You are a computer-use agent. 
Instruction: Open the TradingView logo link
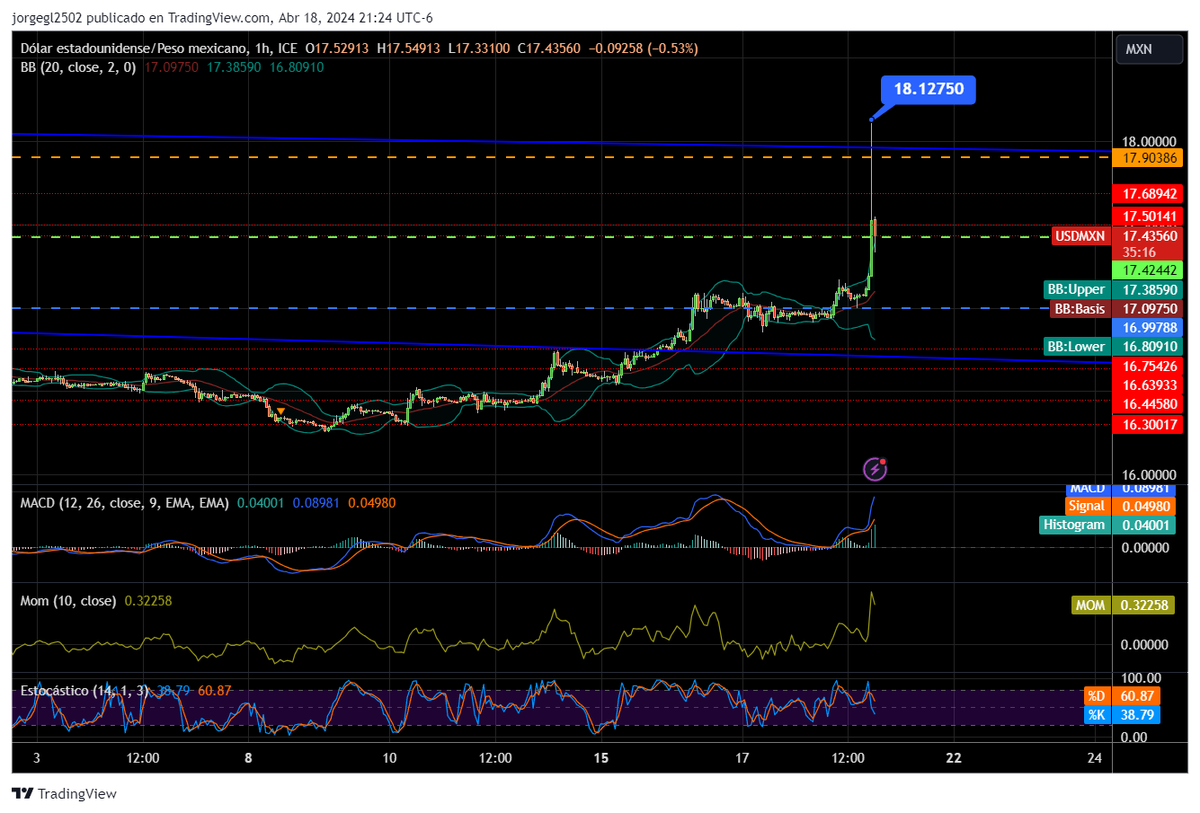(x=64, y=793)
